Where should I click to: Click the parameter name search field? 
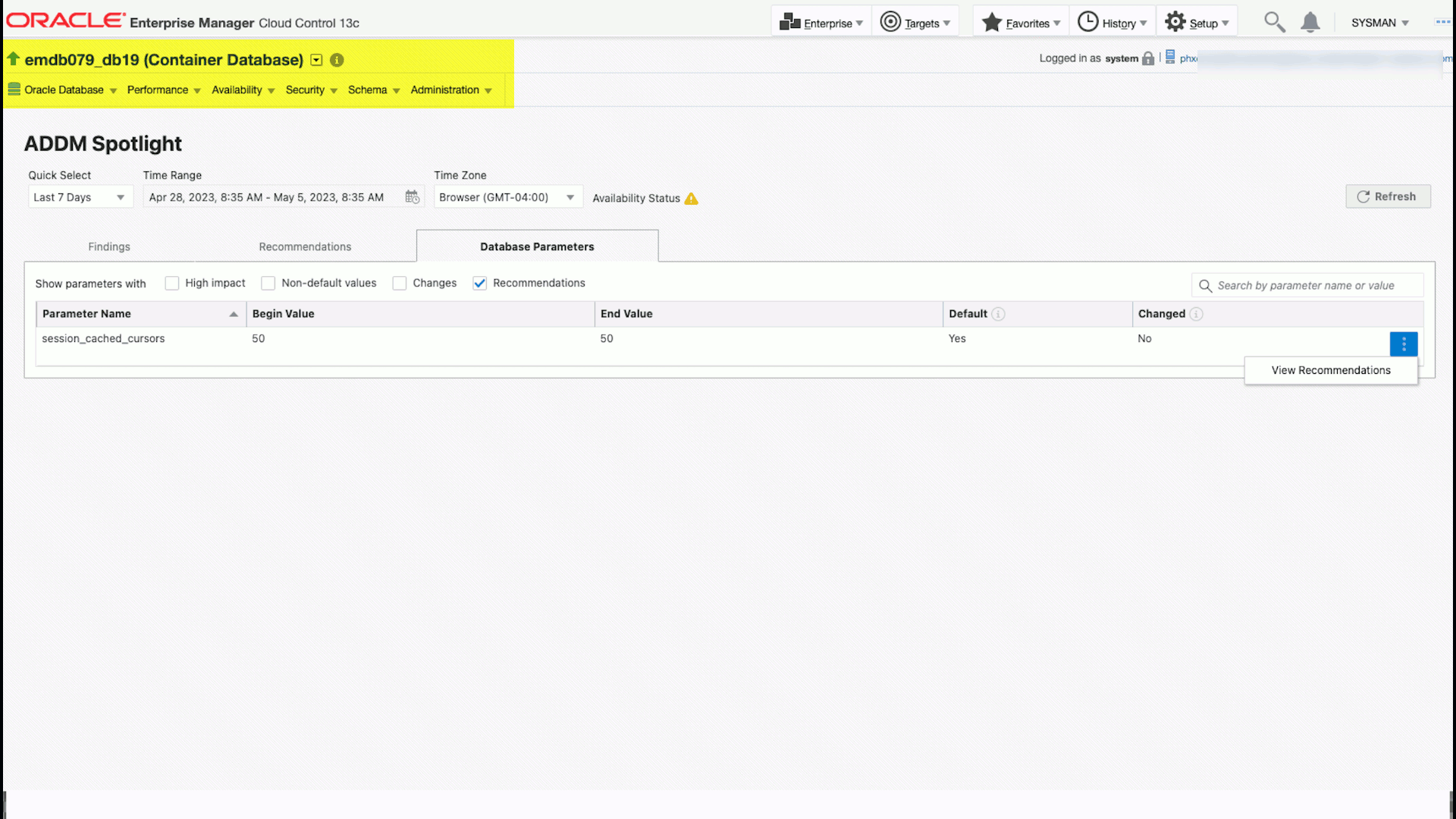pos(1305,285)
